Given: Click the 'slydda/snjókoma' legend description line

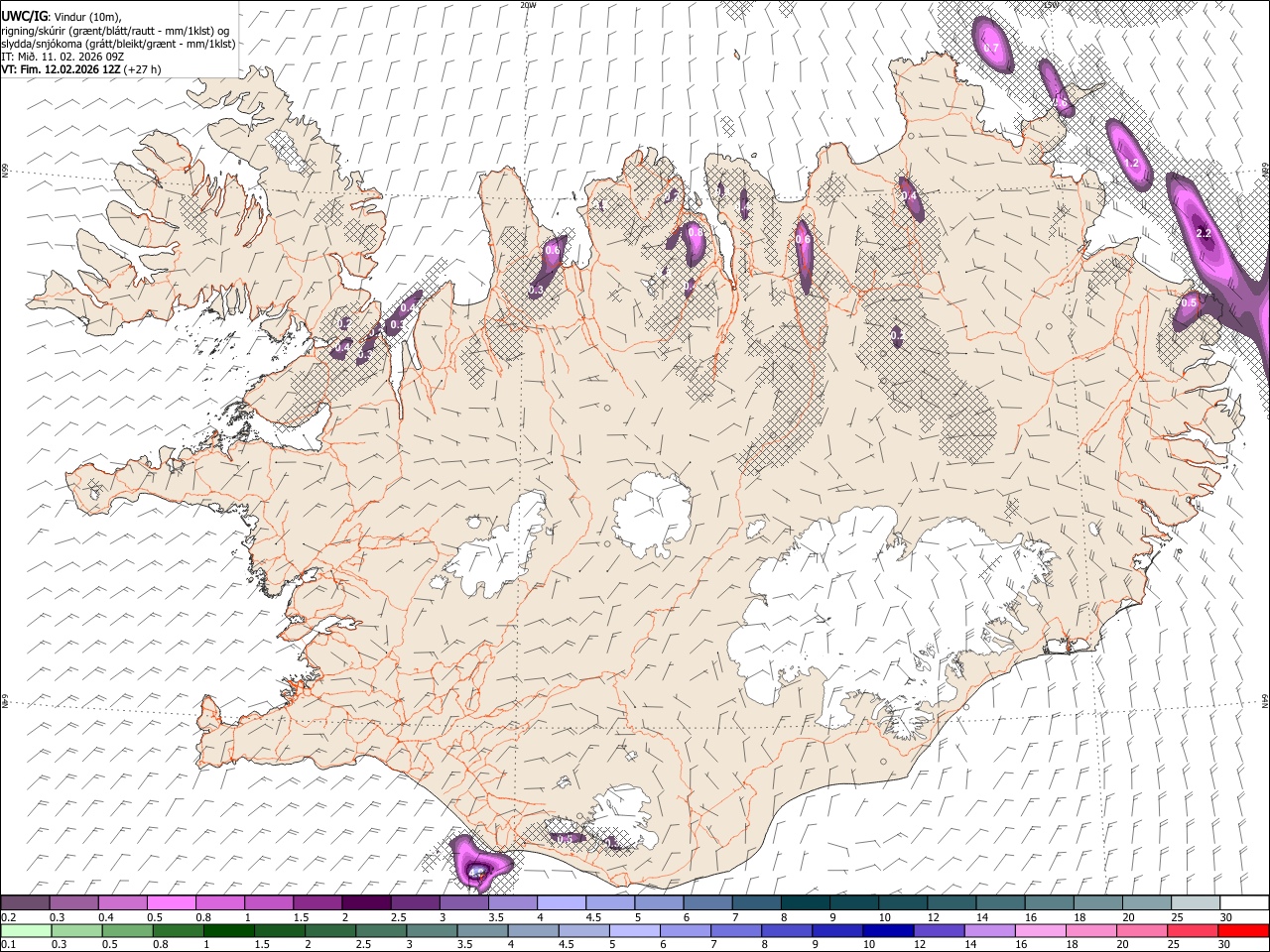Looking at the screenshot, I should pyautogui.click(x=118, y=44).
